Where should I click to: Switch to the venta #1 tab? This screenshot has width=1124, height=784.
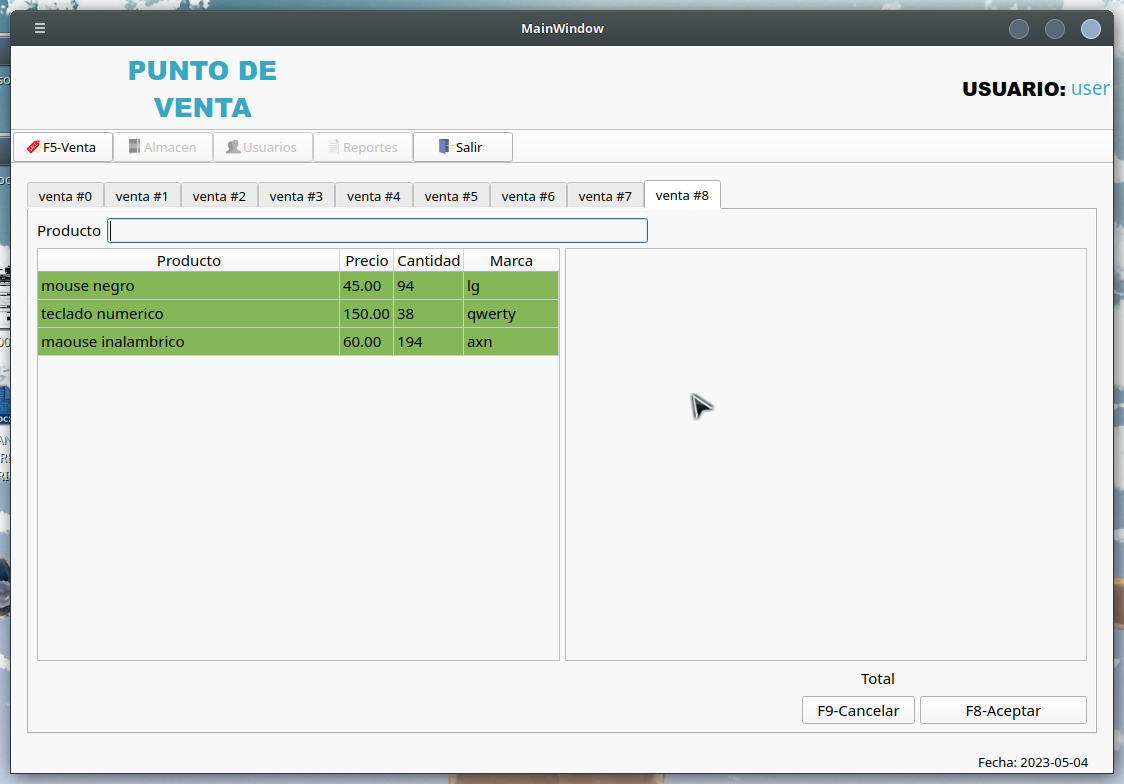tap(142, 196)
